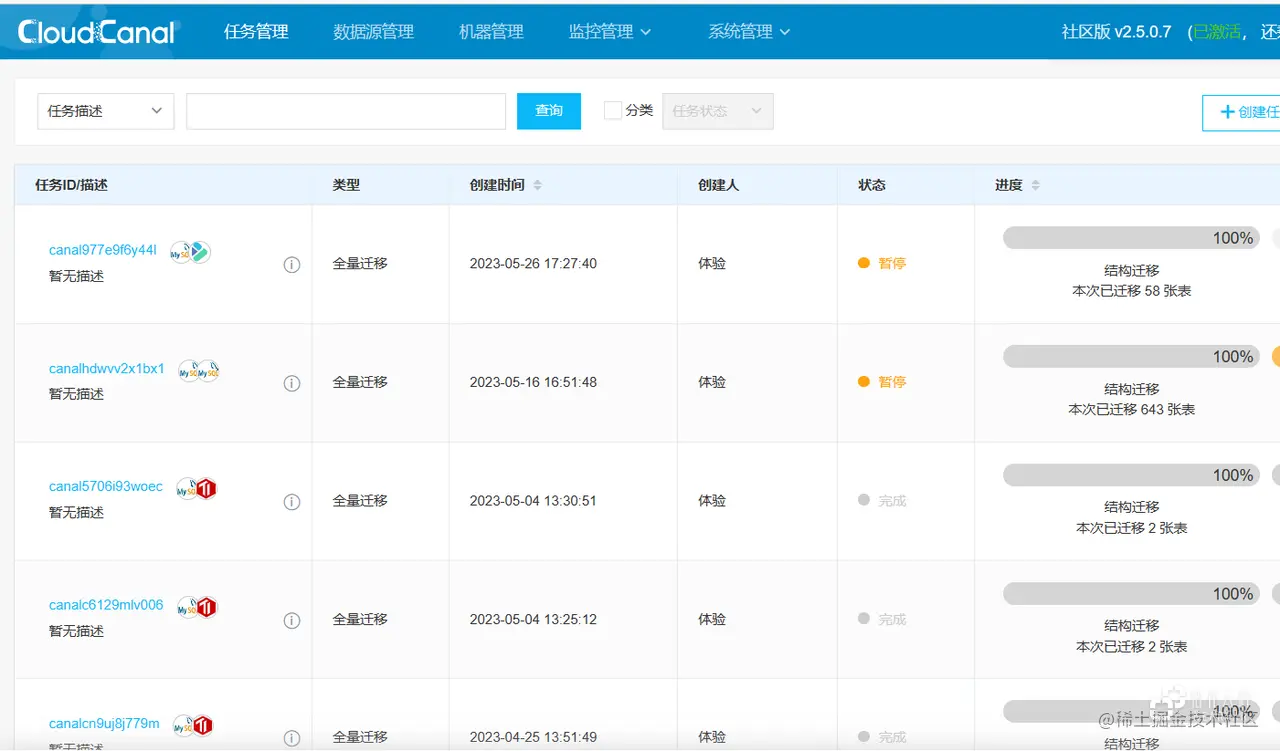1280x751 pixels.
Task: Click 全量迁移 in canal977e9f6y44l row
Action: [360, 264]
